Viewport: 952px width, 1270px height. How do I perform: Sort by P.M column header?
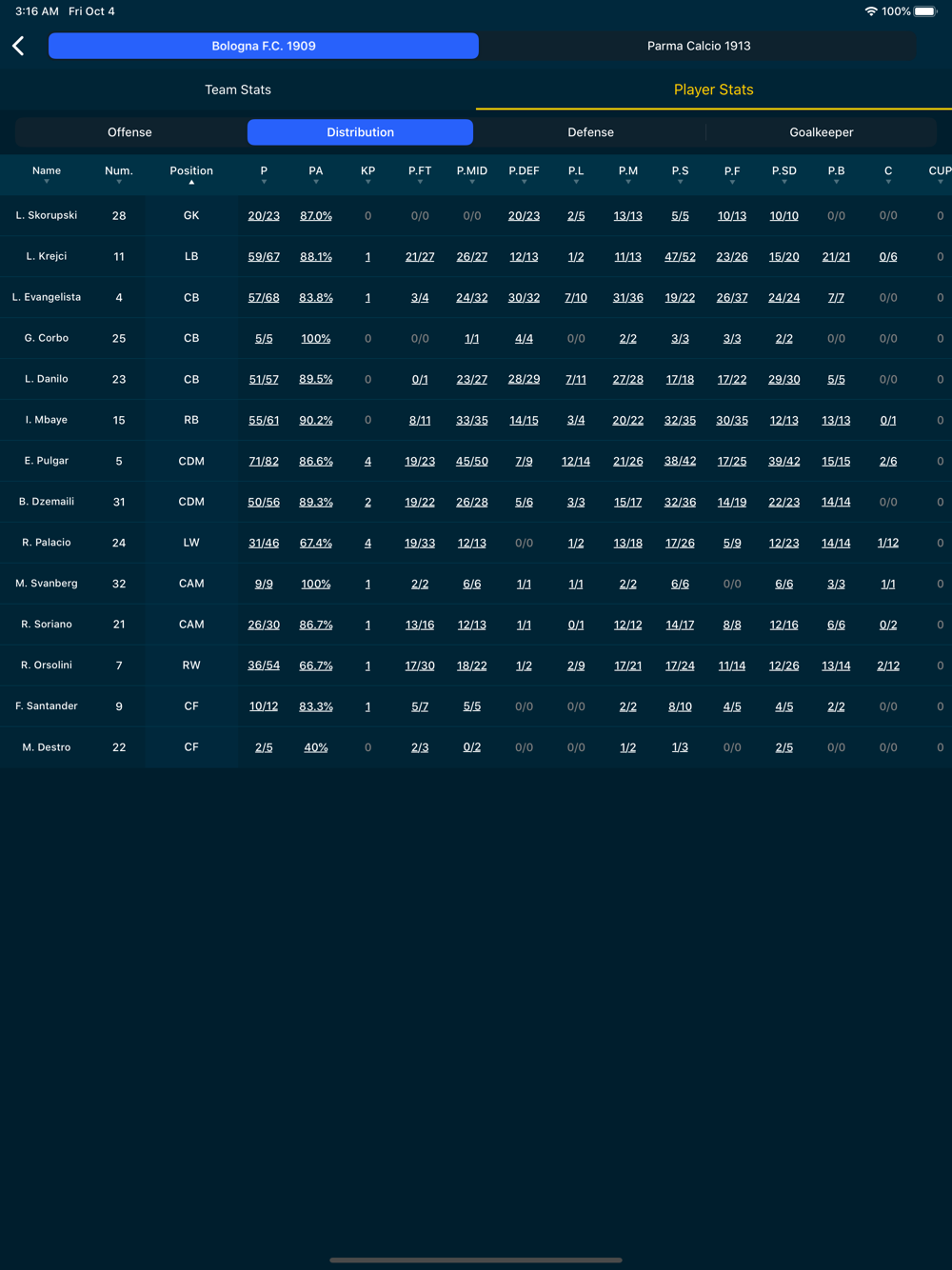(628, 173)
